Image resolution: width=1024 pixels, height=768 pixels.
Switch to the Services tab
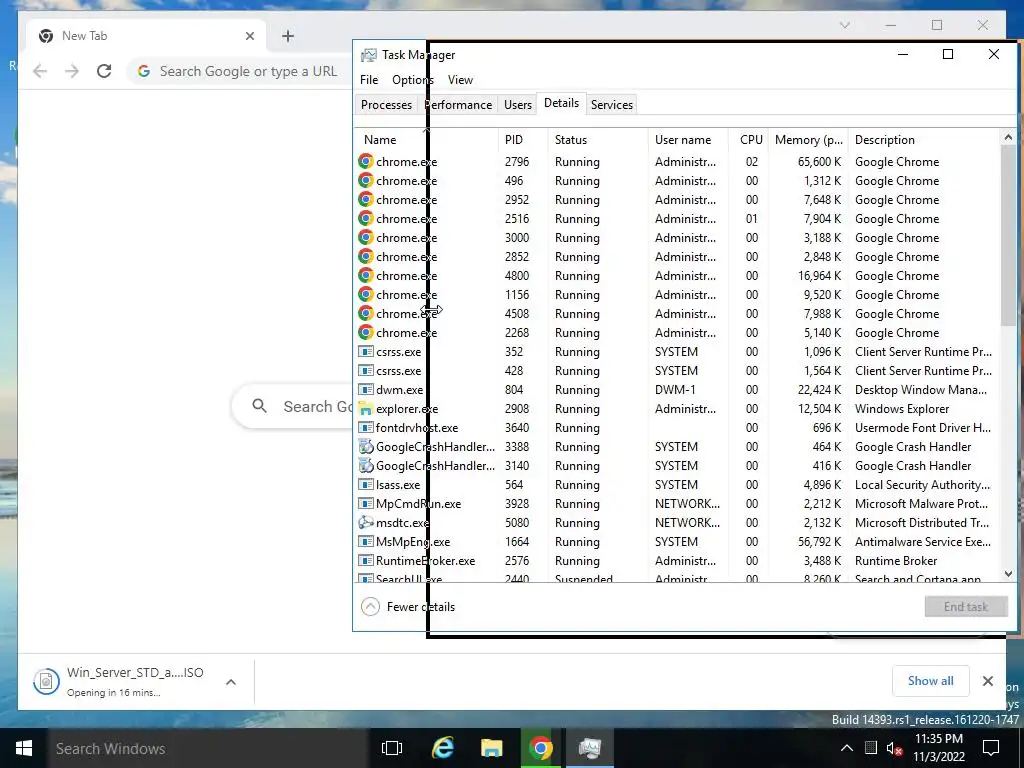pyautogui.click(x=612, y=104)
